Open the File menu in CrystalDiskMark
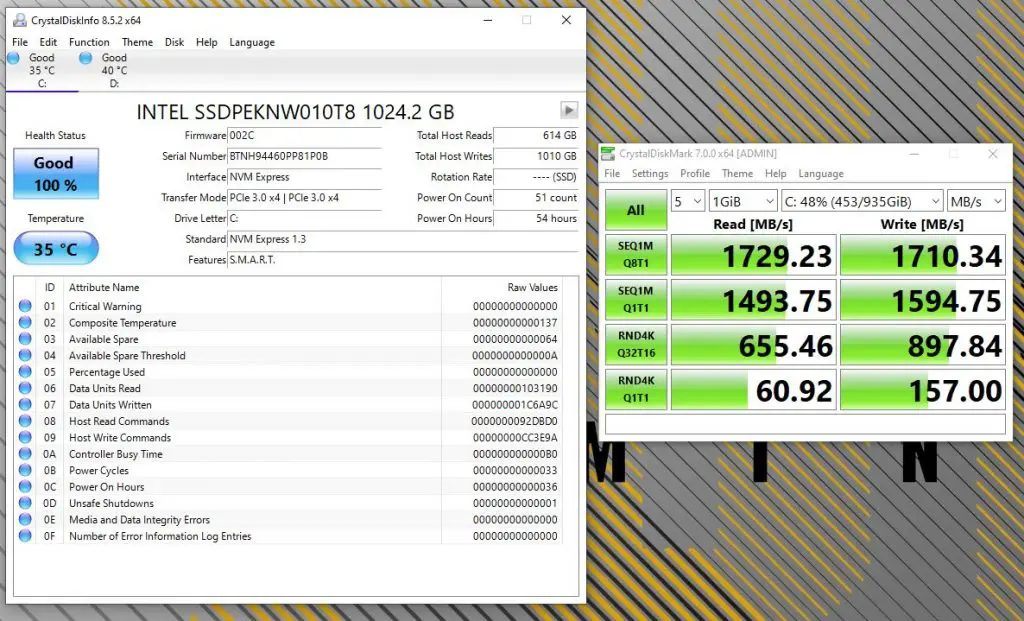The height and width of the screenshot is (621, 1024). click(612, 173)
